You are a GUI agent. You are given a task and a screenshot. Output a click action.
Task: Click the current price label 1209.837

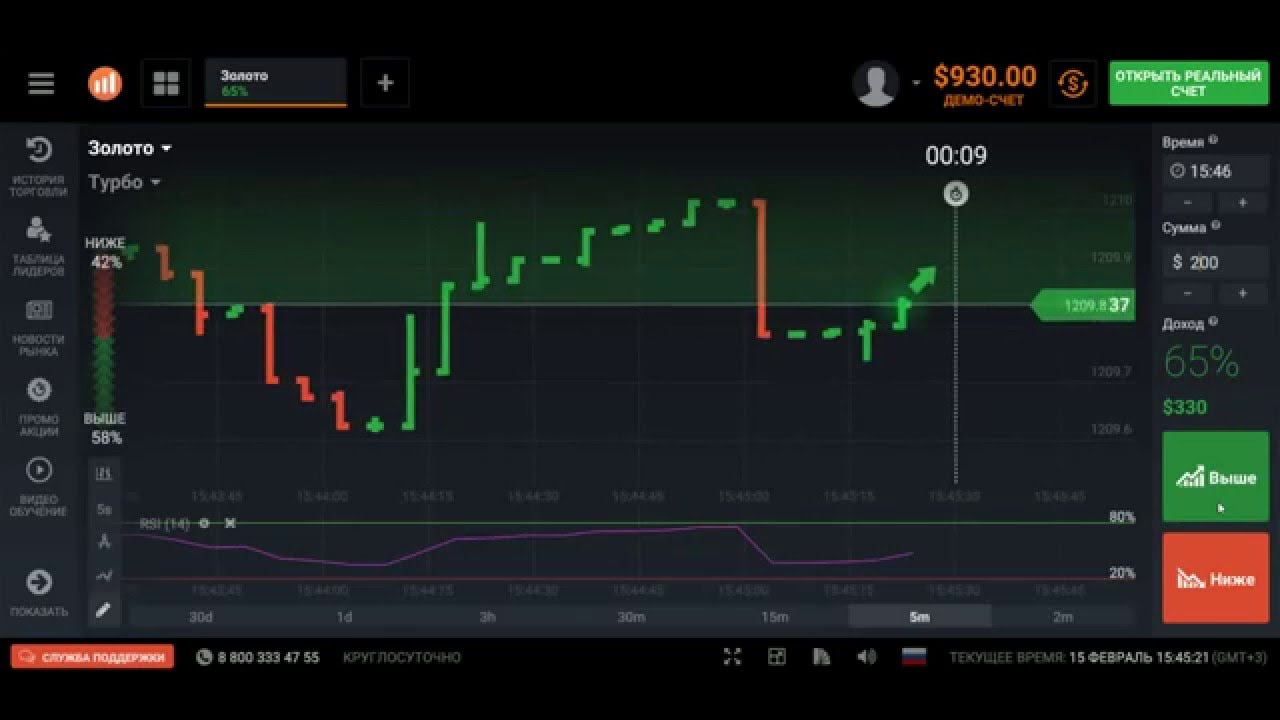1084,305
